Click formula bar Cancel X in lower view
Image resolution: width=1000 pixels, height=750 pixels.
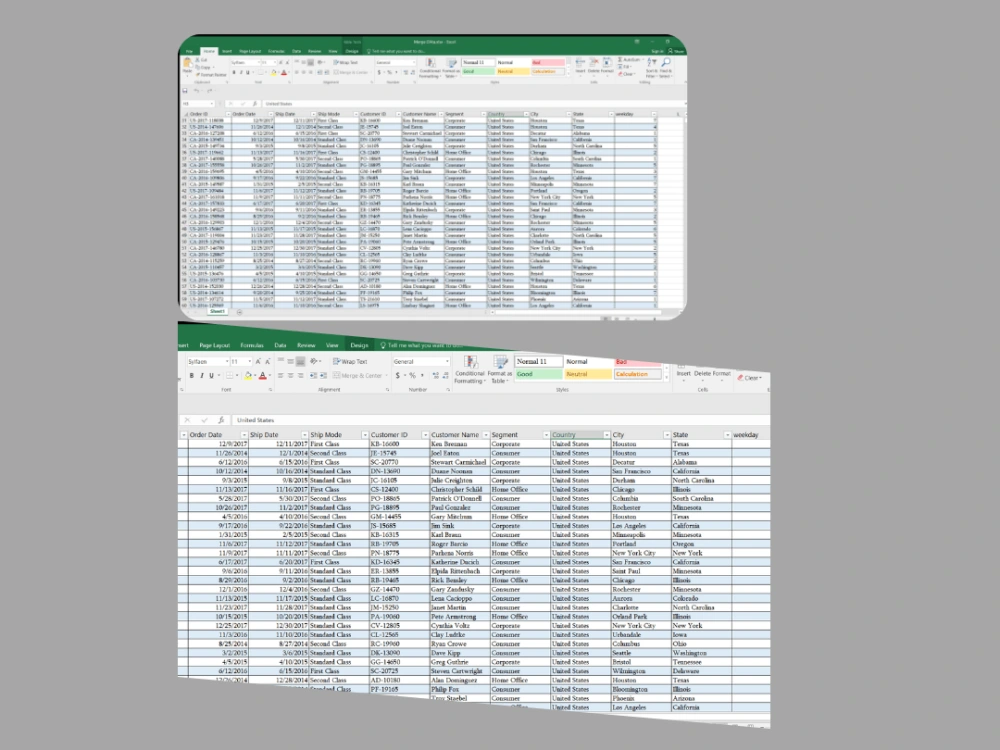(187, 420)
